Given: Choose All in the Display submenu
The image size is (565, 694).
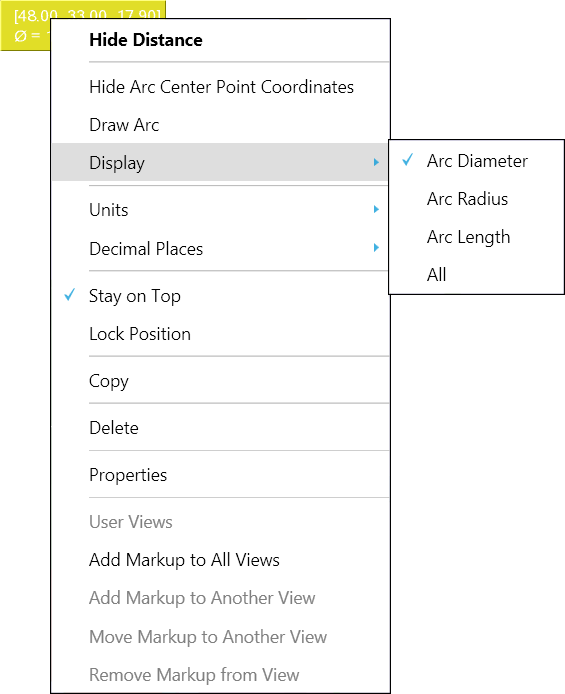Looking at the screenshot, I should pyautogui.click(x=476, y=274).
